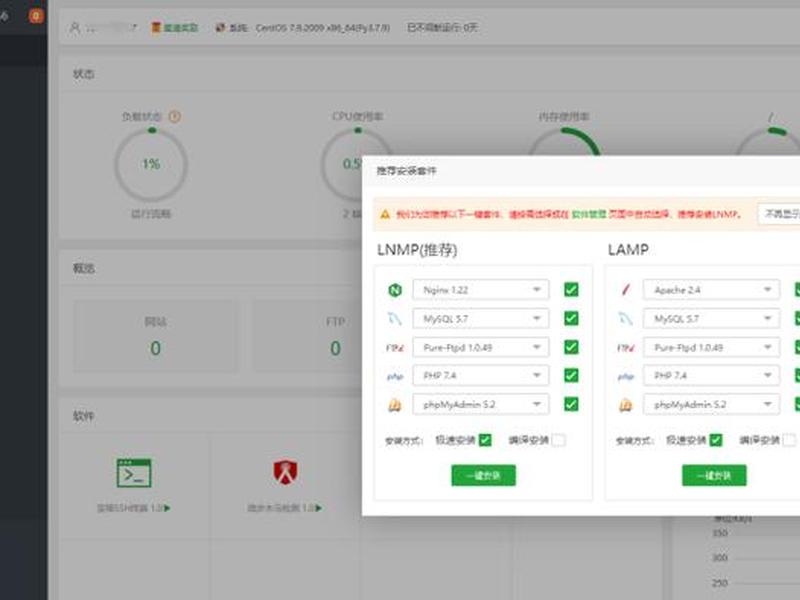Click the Apache feather icon in LAMP
Image resolution: width=800 pixels, height=600 pixels.
pyautogui.click(x=626, y=290)
